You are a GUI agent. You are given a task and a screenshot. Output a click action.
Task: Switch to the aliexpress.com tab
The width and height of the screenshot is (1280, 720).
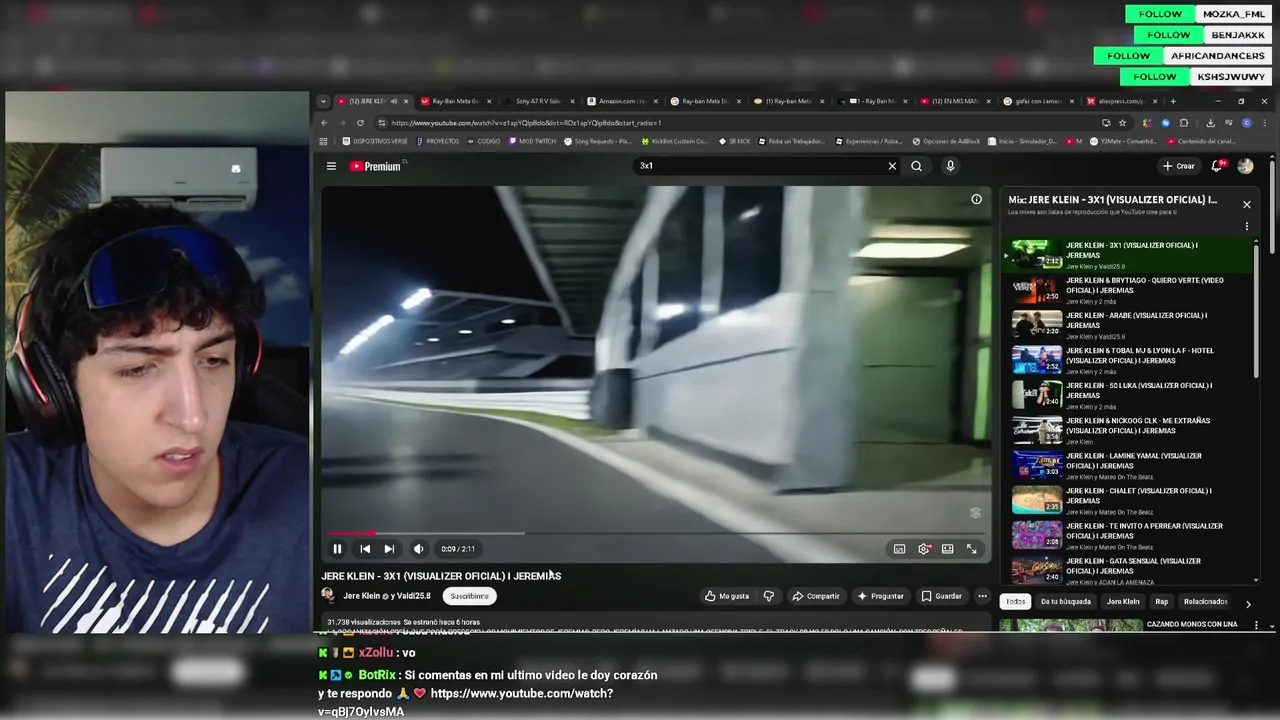tap(1123, 101)
